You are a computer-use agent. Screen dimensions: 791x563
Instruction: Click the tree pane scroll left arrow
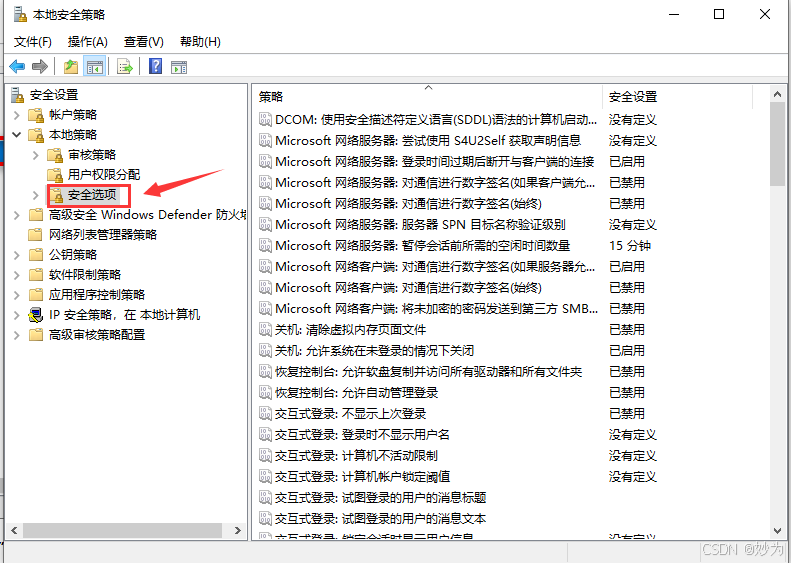[14, 531]
